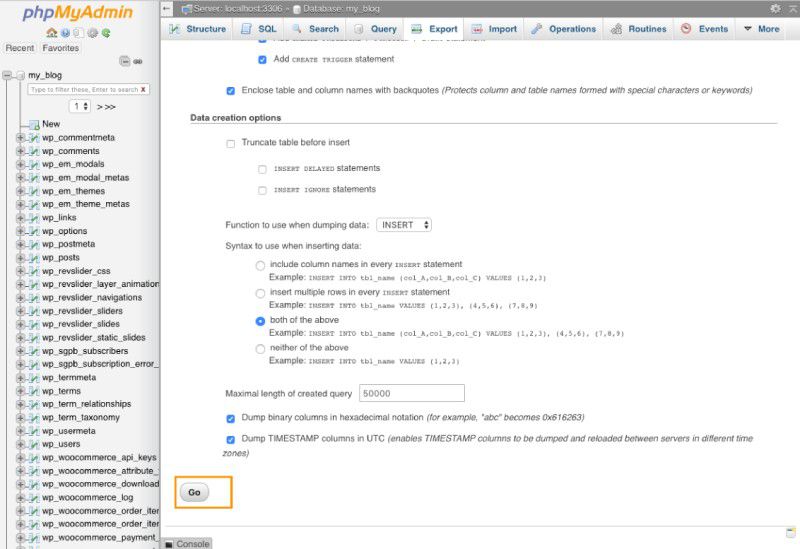The height and width of the screenshot is (549, 800).
Task: Expand the wp_users table node
Action: coord(20,444)
